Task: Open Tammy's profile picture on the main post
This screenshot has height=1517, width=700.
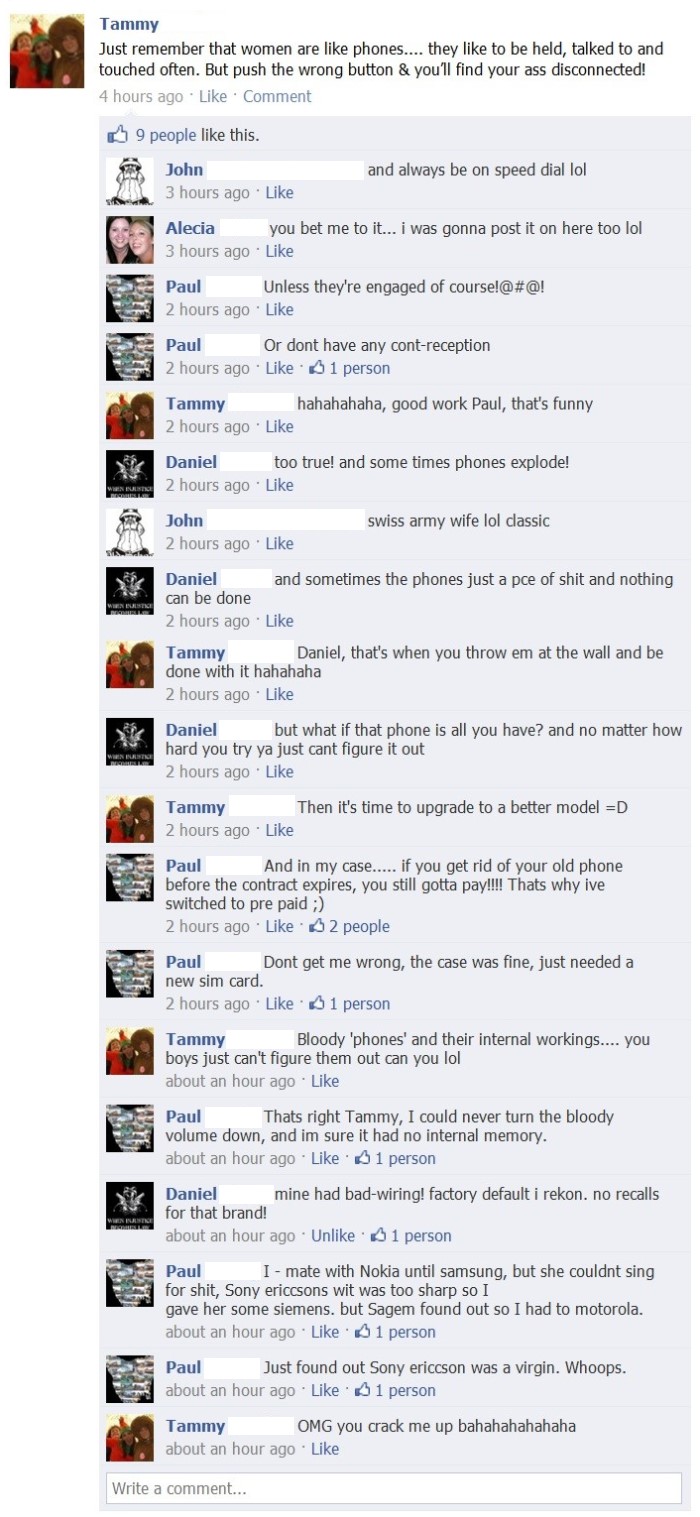Action: click(40, 50)
